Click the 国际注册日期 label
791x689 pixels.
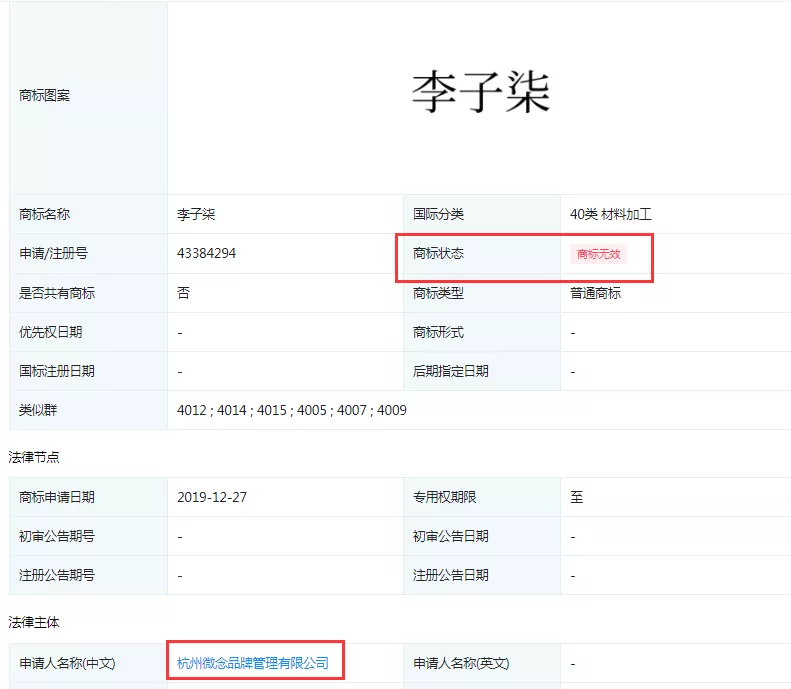(57, 371)
